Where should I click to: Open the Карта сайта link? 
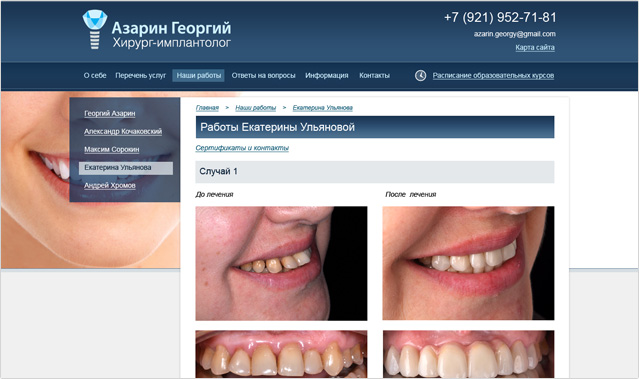coord(535,47)
